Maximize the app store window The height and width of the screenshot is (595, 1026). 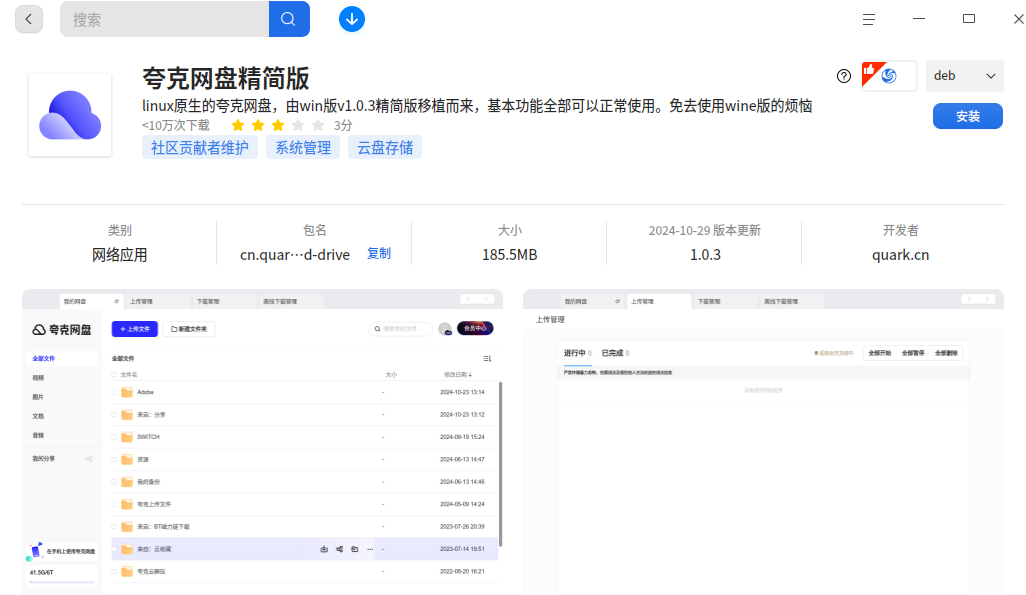(x=969, y=19)
